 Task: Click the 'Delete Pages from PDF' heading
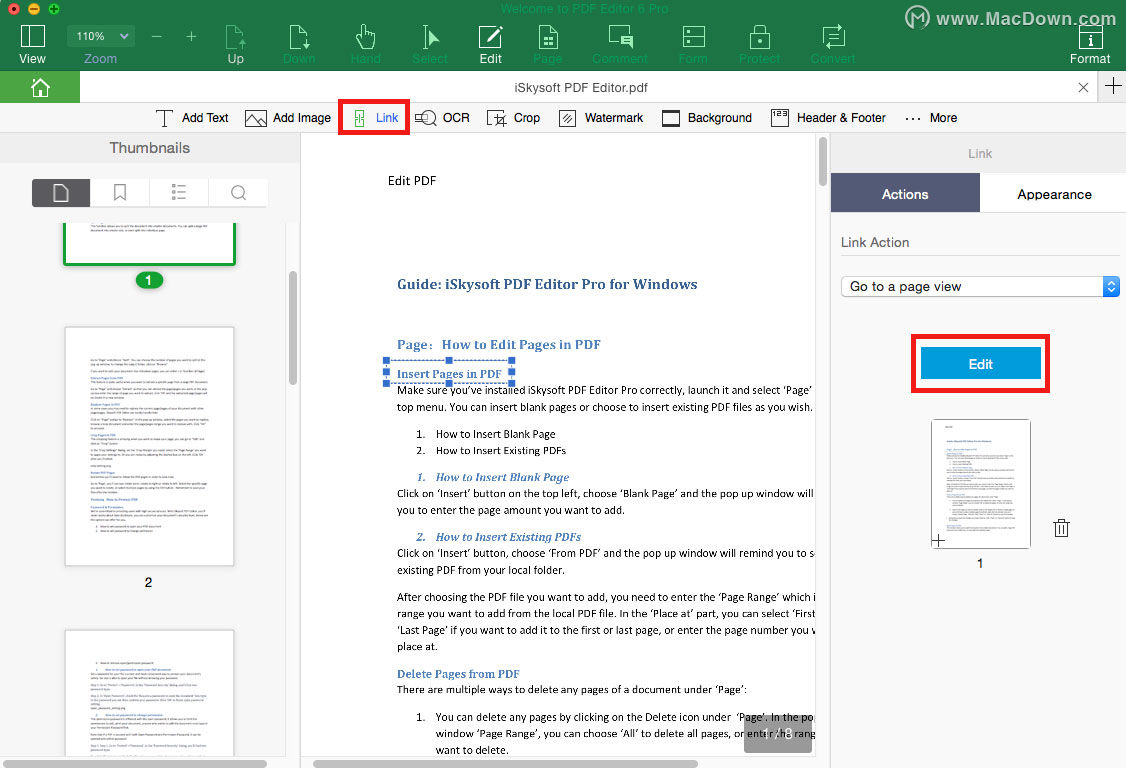[458, 674]
